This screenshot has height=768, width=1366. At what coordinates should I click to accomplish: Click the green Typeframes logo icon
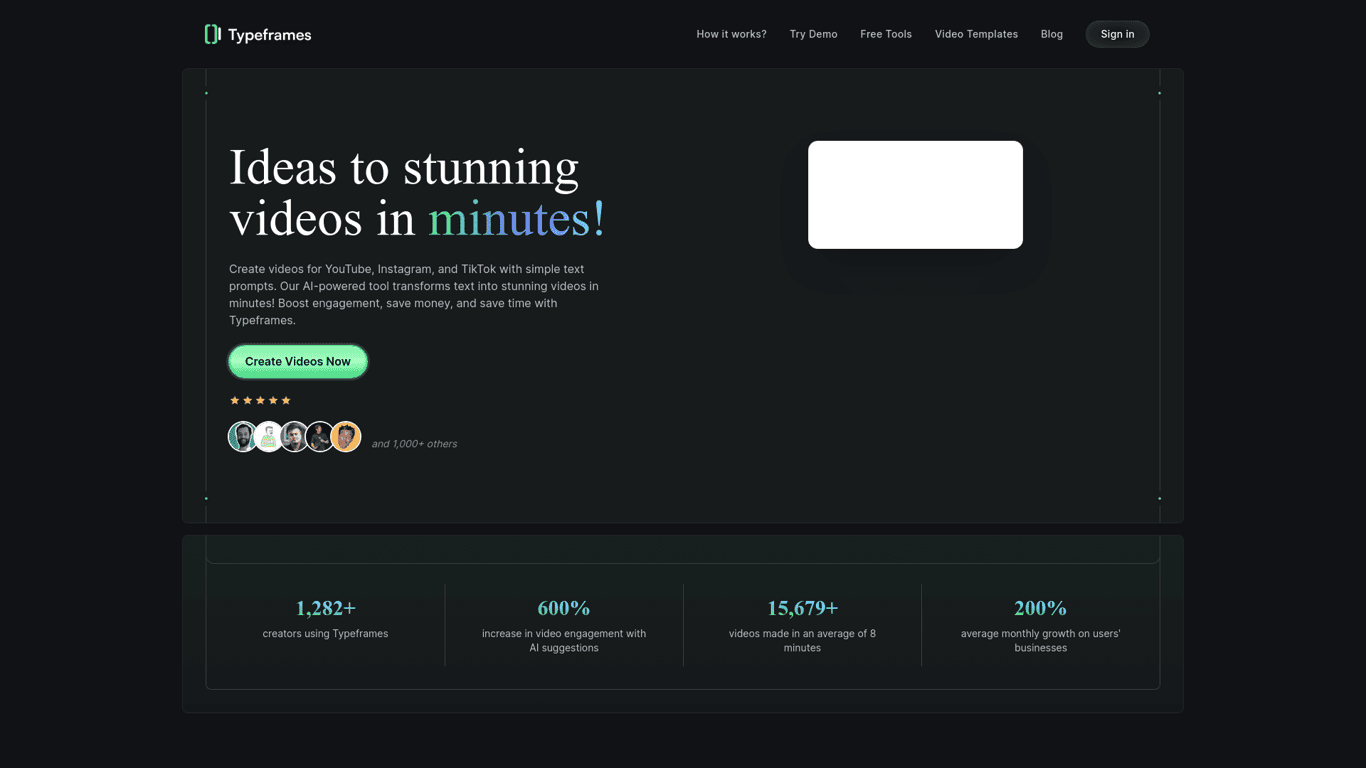pos(212,34)
